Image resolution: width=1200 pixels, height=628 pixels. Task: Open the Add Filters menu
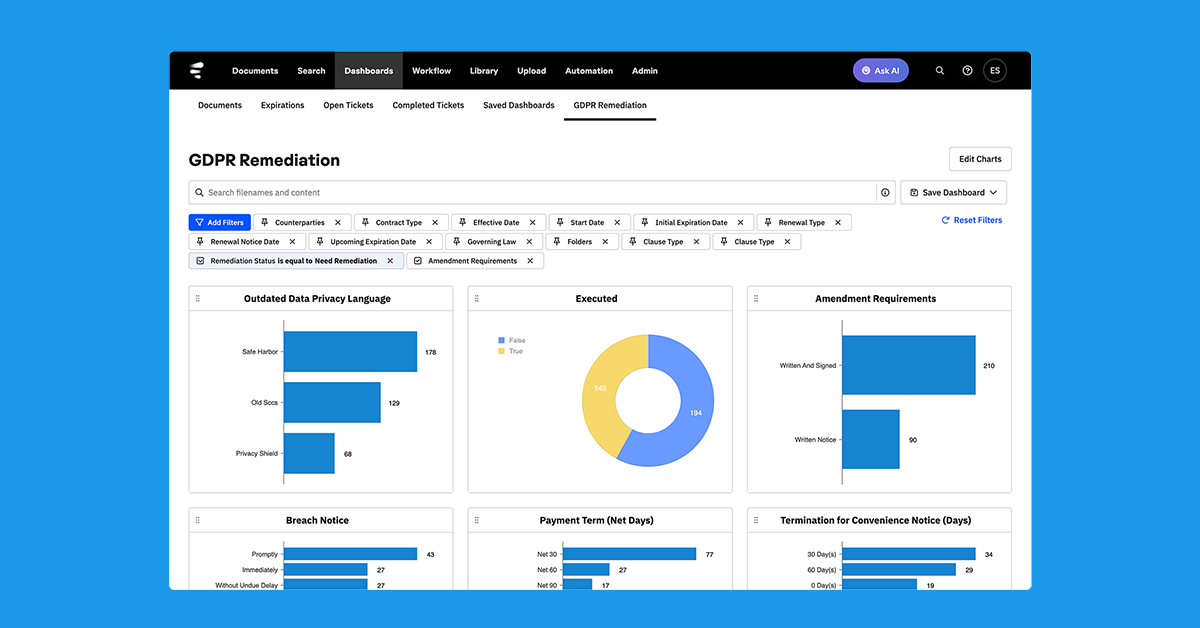pos(219,222)
